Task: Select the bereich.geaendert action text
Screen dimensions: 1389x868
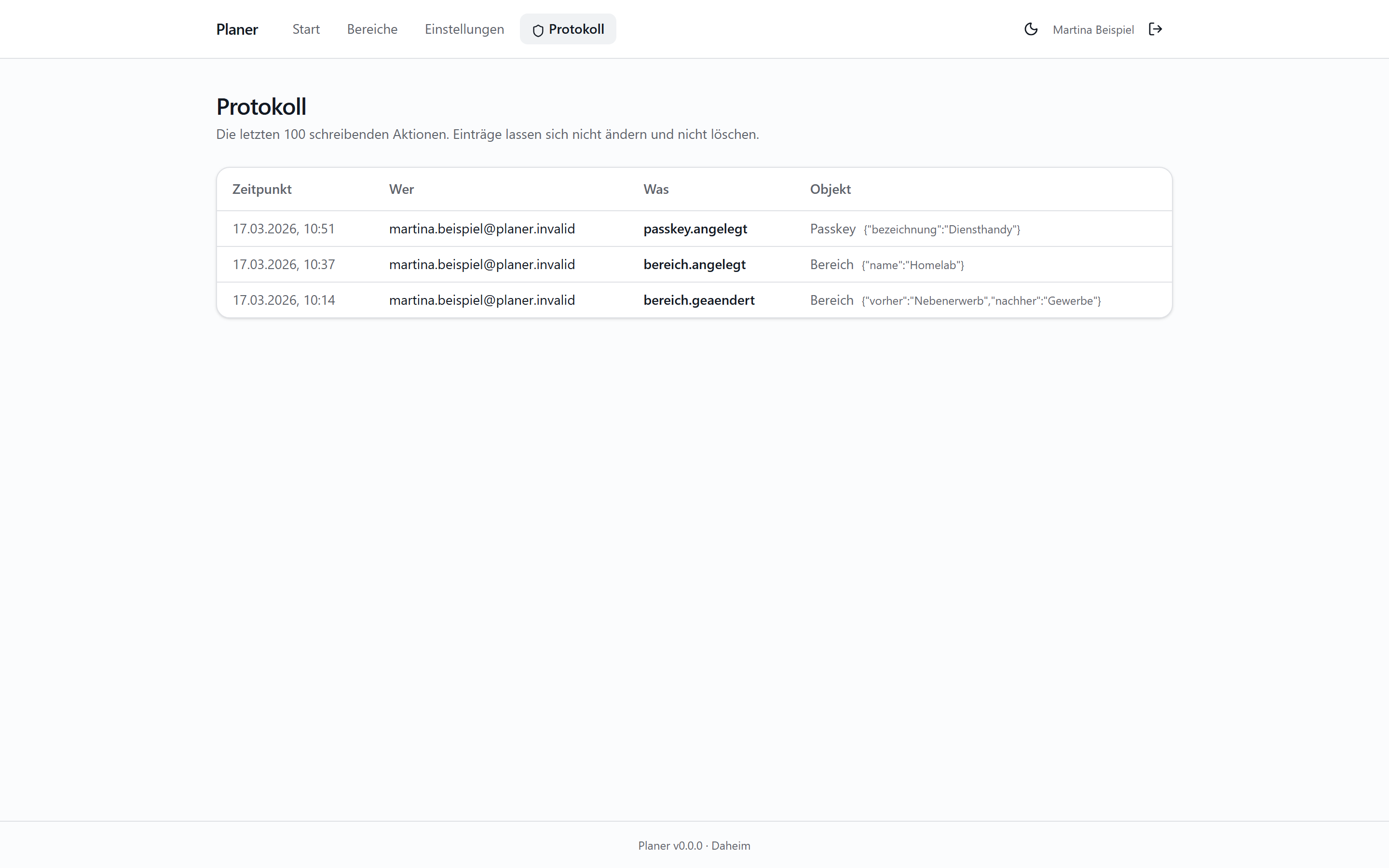Action: (x=698, y=300)
